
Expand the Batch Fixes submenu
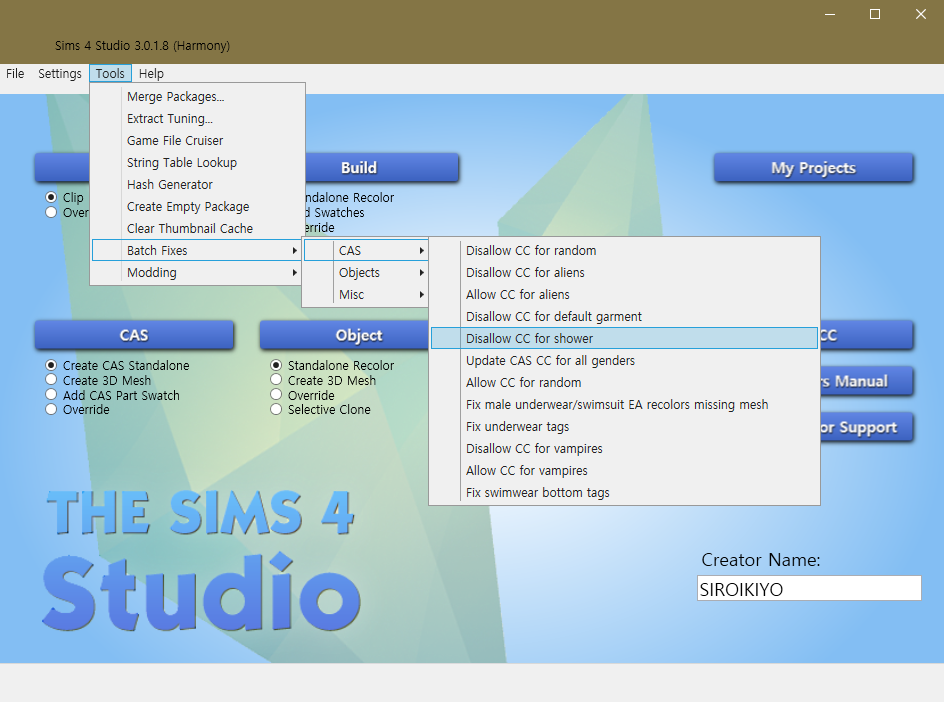point(197,250)
